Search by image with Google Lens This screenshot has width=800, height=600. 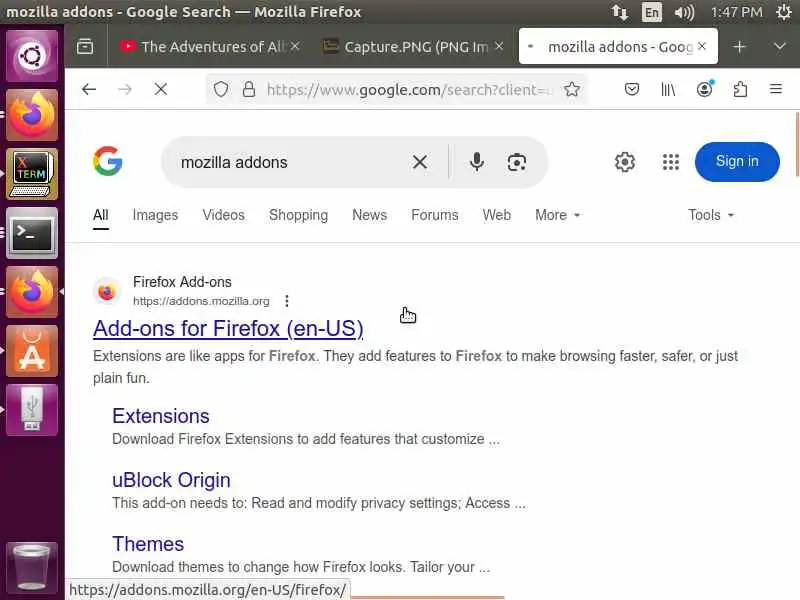516,162
